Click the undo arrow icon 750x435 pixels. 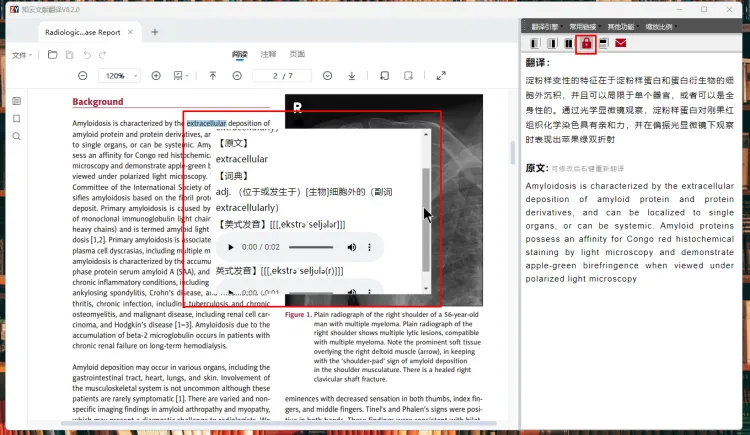pyautogui.click(x=87, y=55)
